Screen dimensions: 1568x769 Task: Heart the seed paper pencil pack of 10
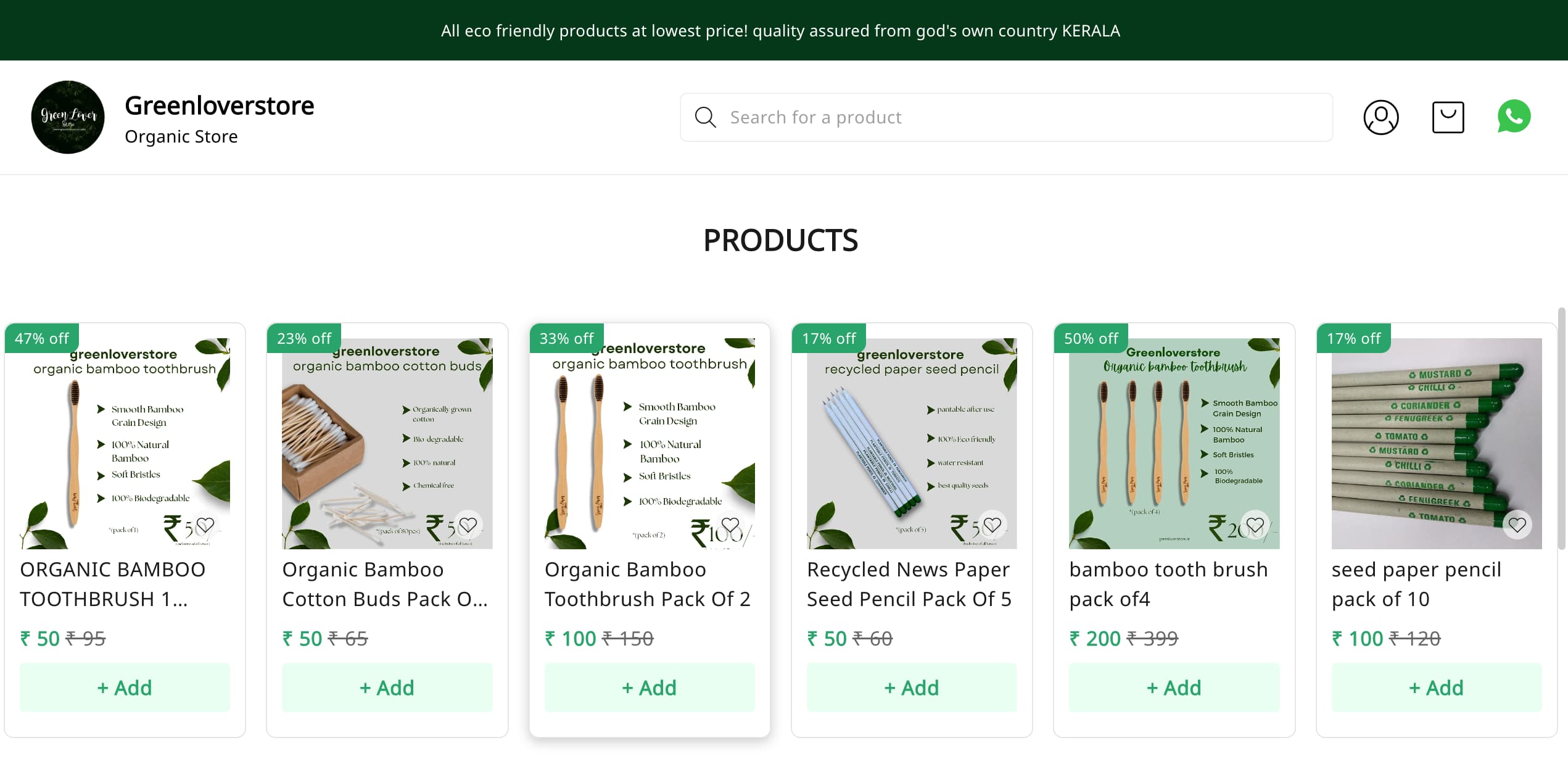click(x=1517, y=525)
